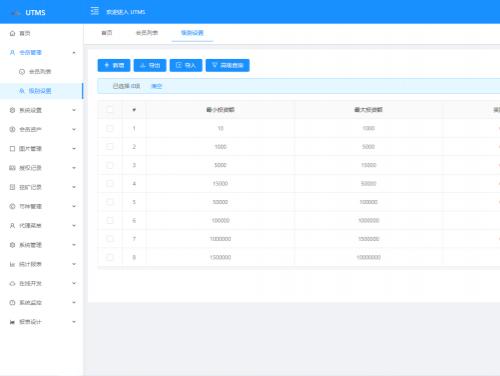Image resolution: width=500 pixels, height=376 pixels.
Task: Click the 授权记录 icon in sidebar
Action: 12,168
